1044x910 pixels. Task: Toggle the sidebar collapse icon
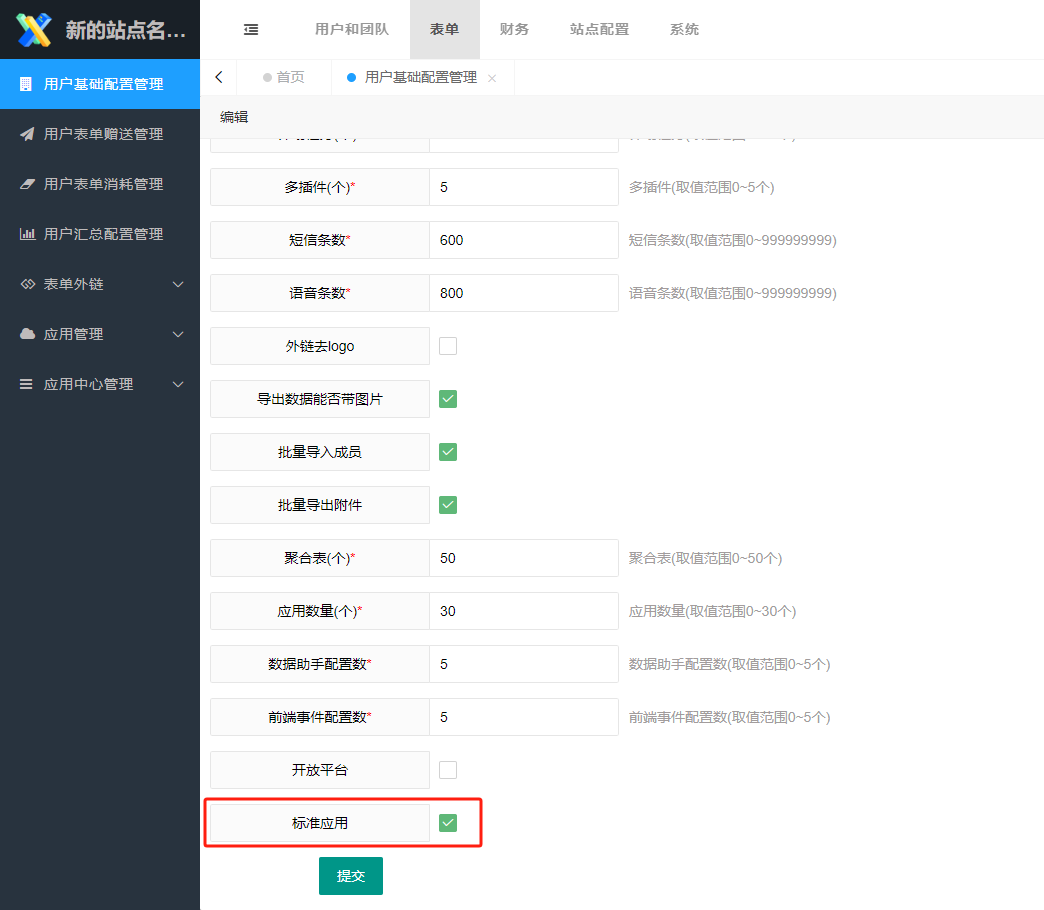251,30
